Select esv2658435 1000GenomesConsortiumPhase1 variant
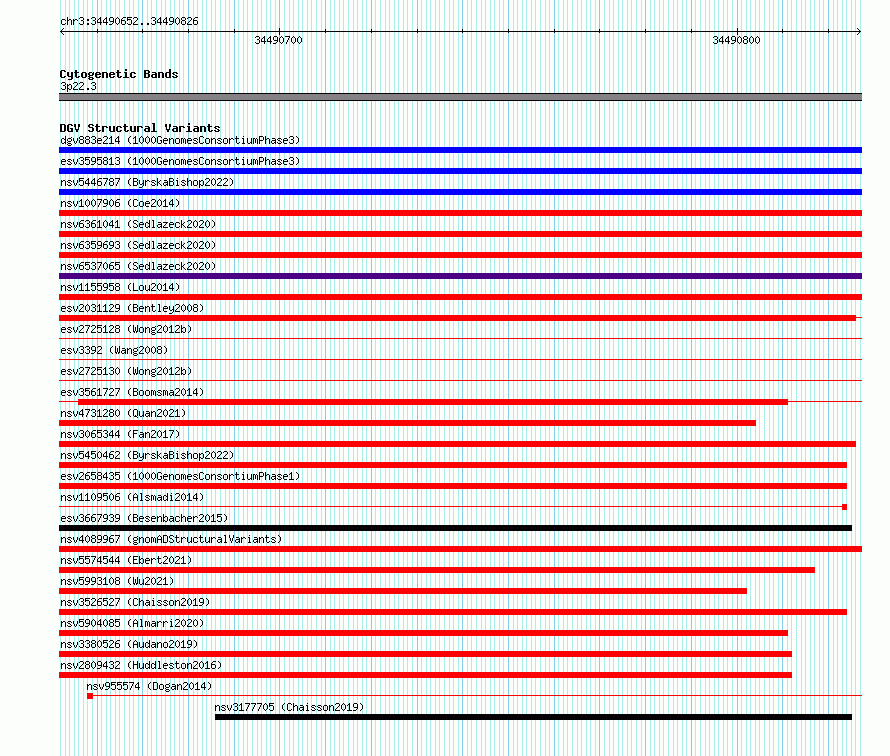This screenshot has height=756, width=890. [180, 476]
